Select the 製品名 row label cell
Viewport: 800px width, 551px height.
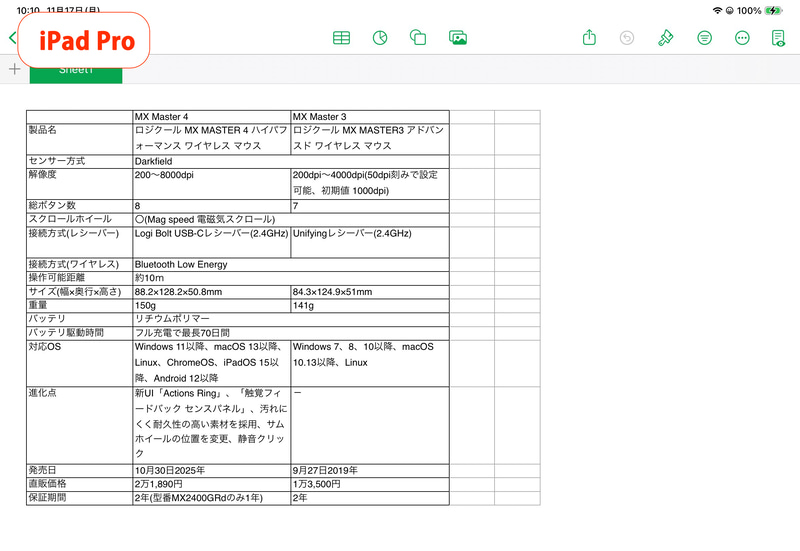pos(80,139)
